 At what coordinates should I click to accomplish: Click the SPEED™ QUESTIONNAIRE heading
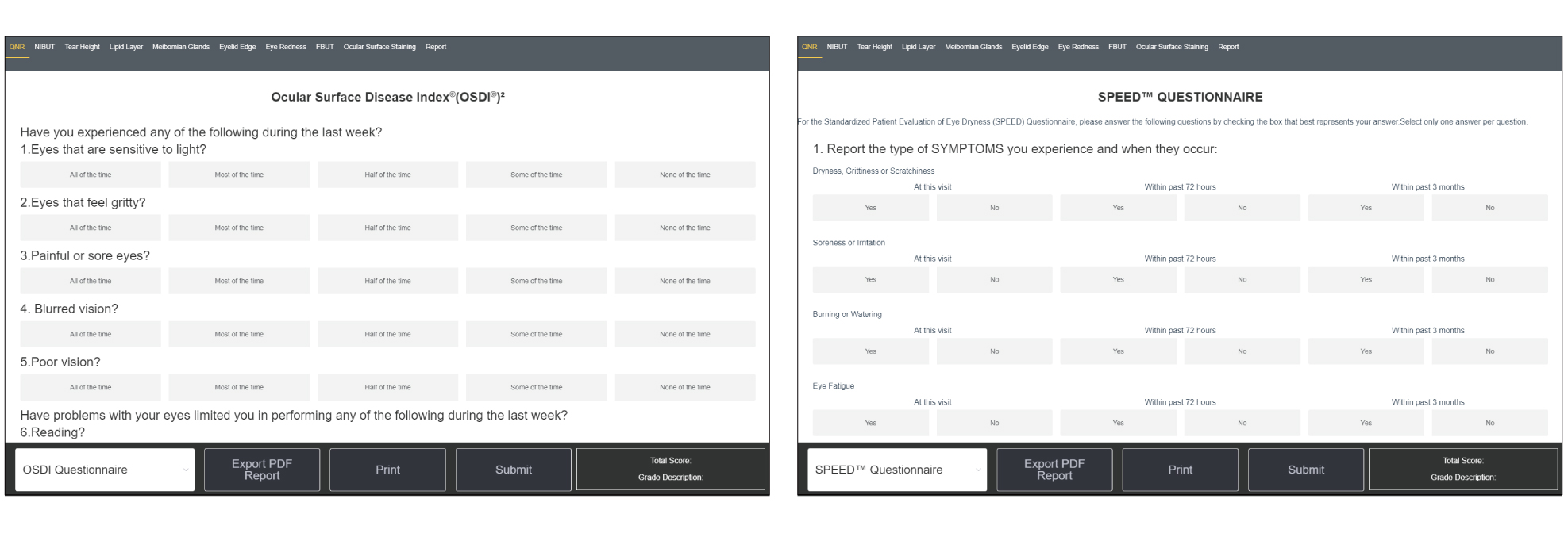click(1180, 97)
